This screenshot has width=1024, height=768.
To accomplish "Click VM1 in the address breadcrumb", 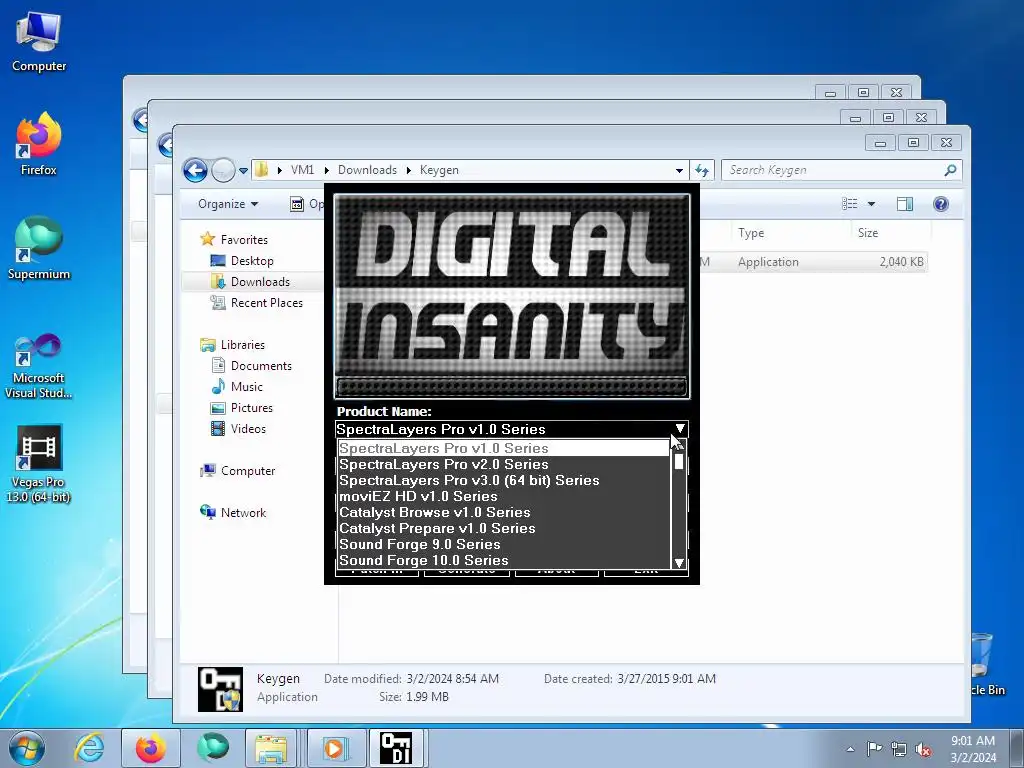I will coord(302,170).
